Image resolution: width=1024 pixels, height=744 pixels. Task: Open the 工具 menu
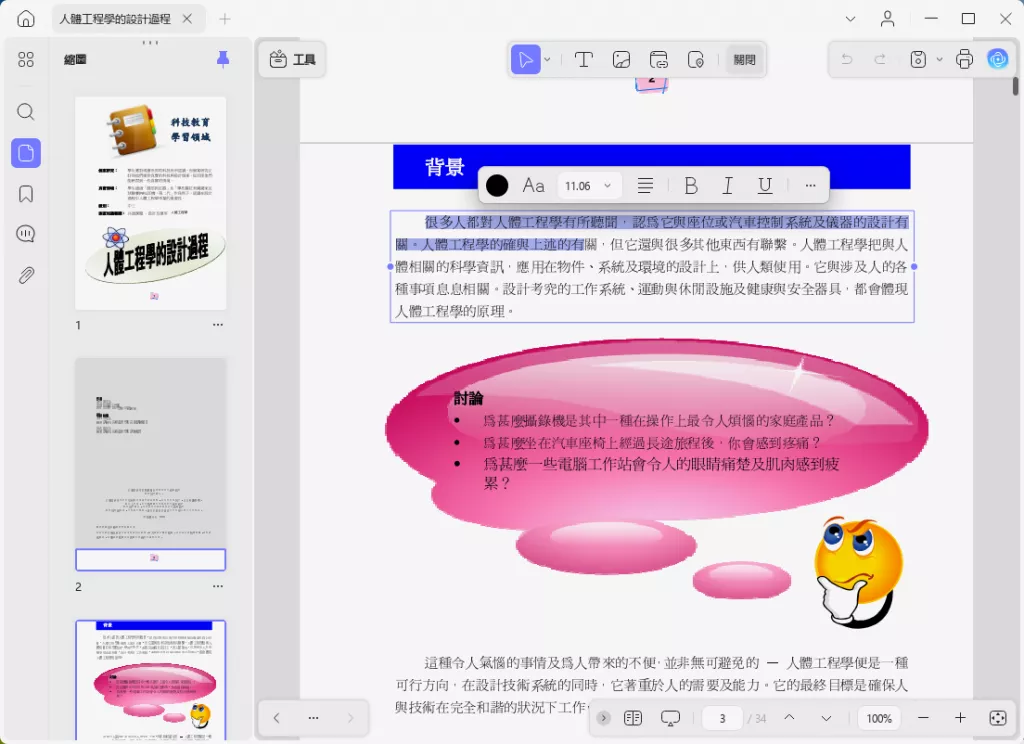(292, 59)
